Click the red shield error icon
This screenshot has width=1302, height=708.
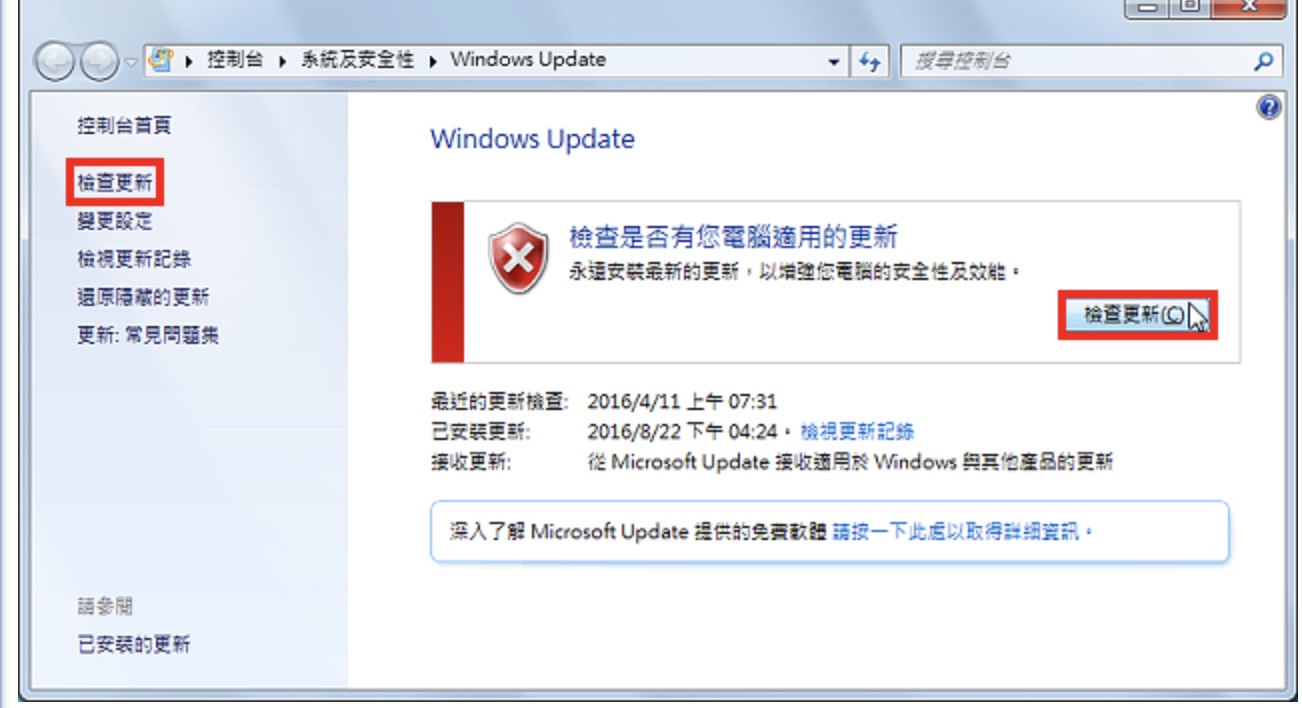pyautogui.click(x=518, y=259)
